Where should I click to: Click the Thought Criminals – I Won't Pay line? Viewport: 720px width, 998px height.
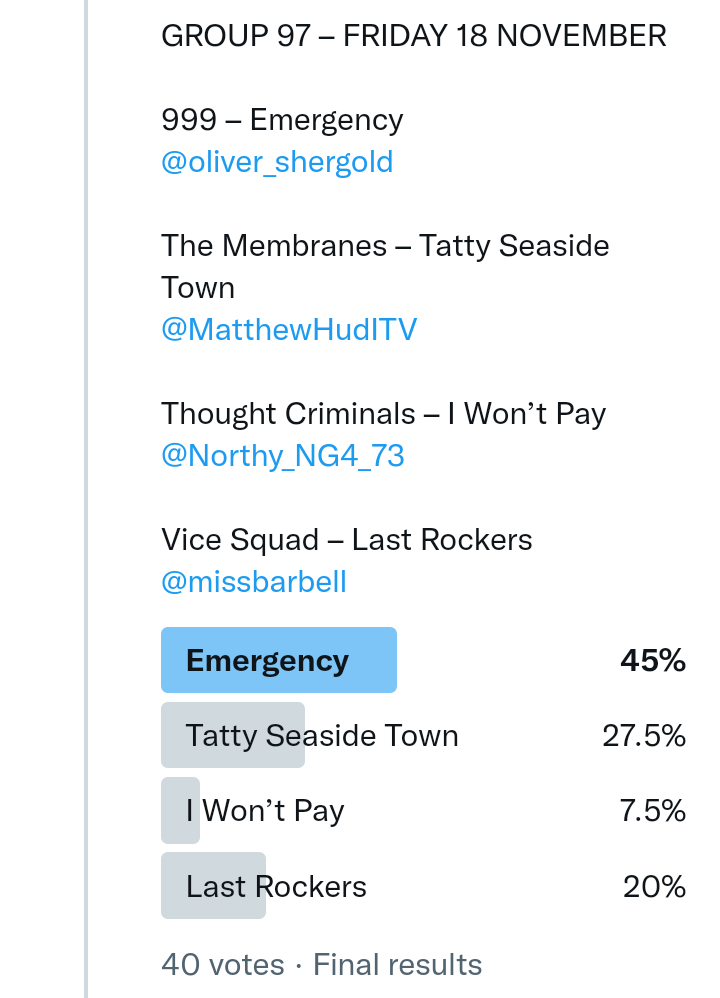(384, 414)
